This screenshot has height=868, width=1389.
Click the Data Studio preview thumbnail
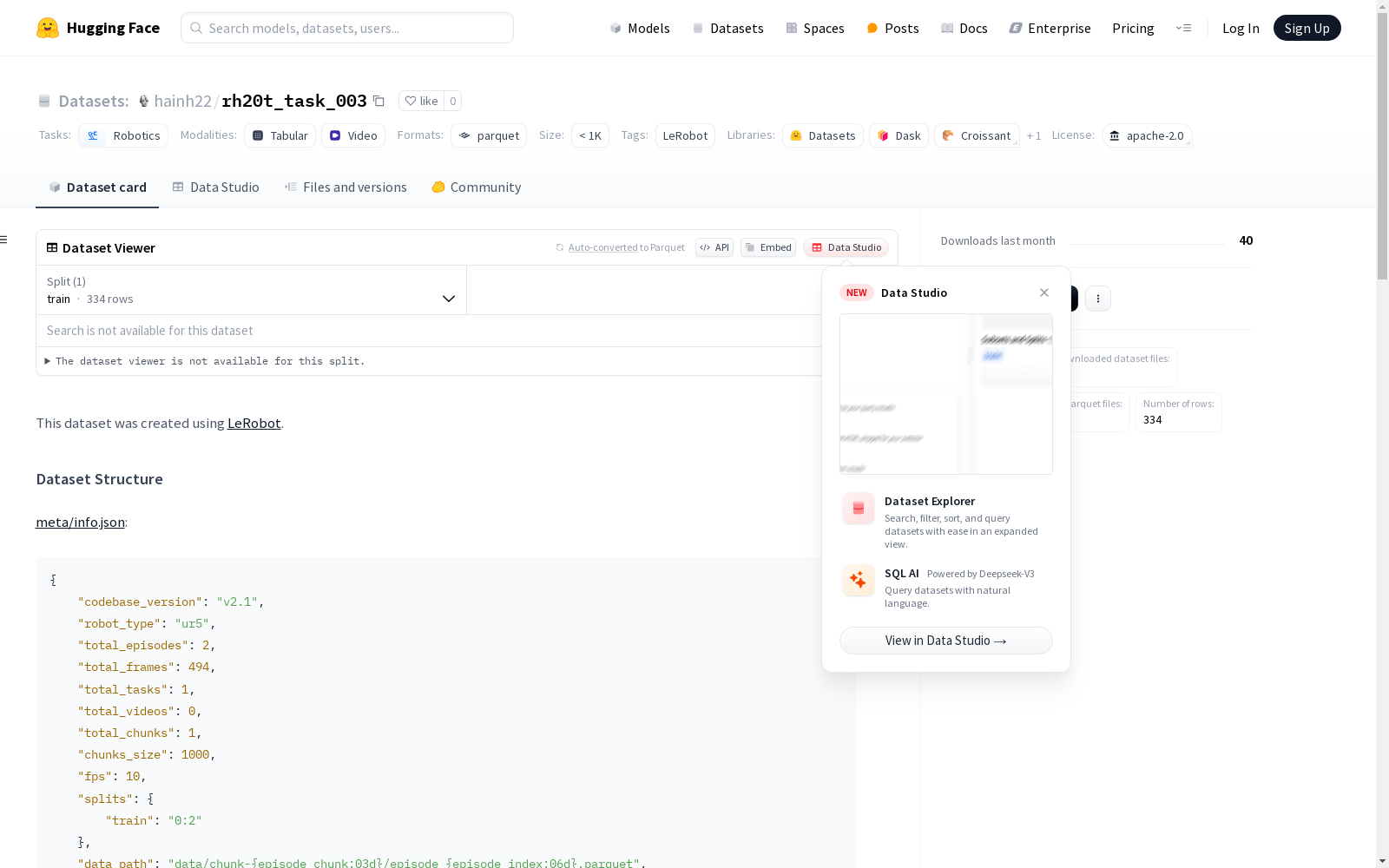click(946, 394)
